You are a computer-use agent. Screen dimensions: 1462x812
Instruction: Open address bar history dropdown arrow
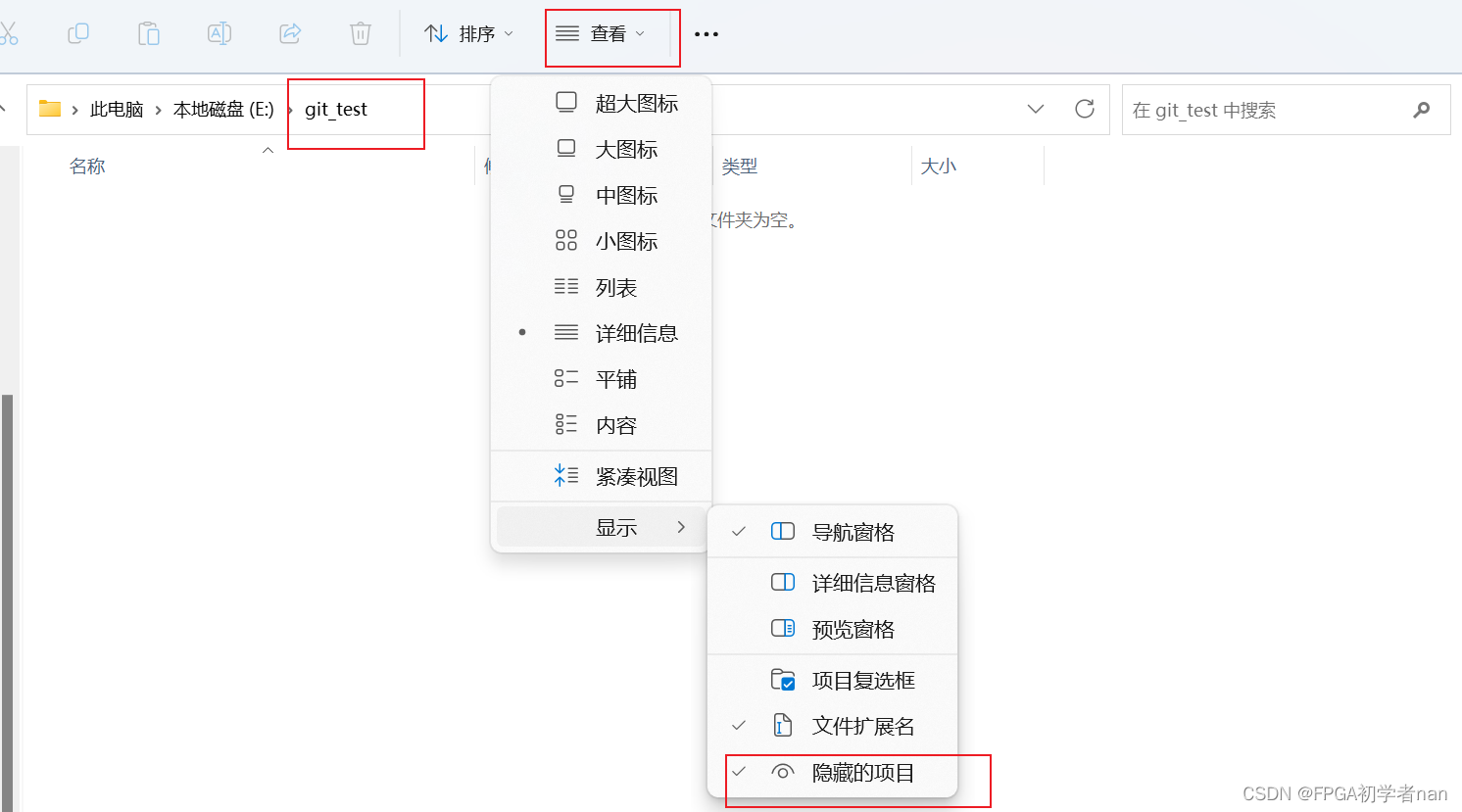tap(1036, 109)
